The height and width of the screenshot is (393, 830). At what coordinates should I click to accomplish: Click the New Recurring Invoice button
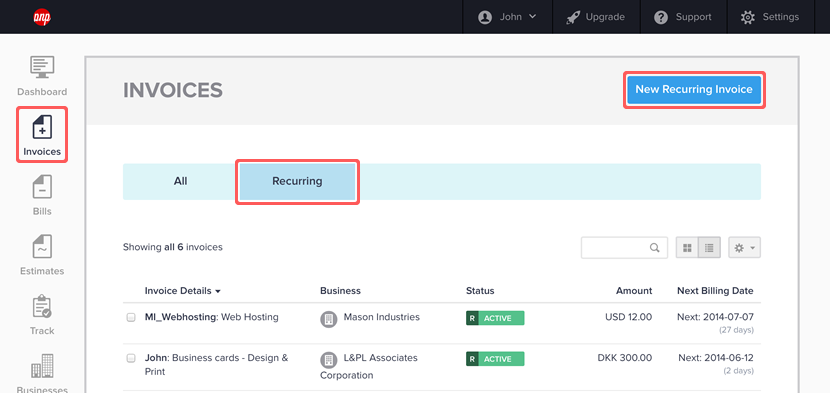coord(694,90)
